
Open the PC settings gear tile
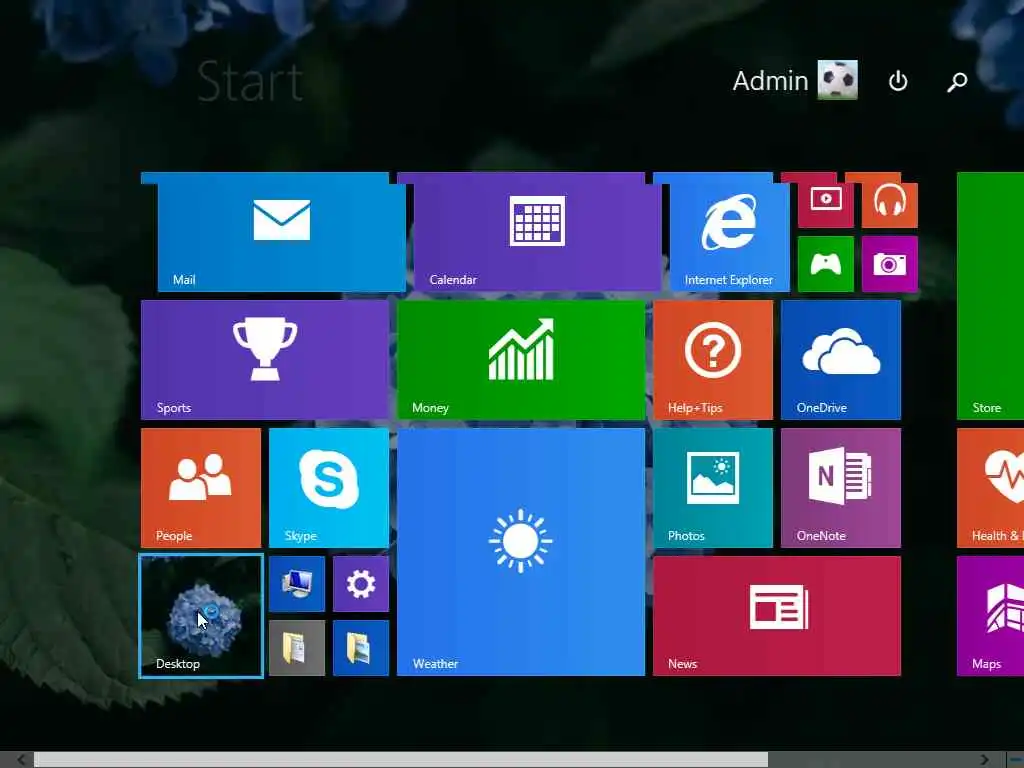coord(360,584)
